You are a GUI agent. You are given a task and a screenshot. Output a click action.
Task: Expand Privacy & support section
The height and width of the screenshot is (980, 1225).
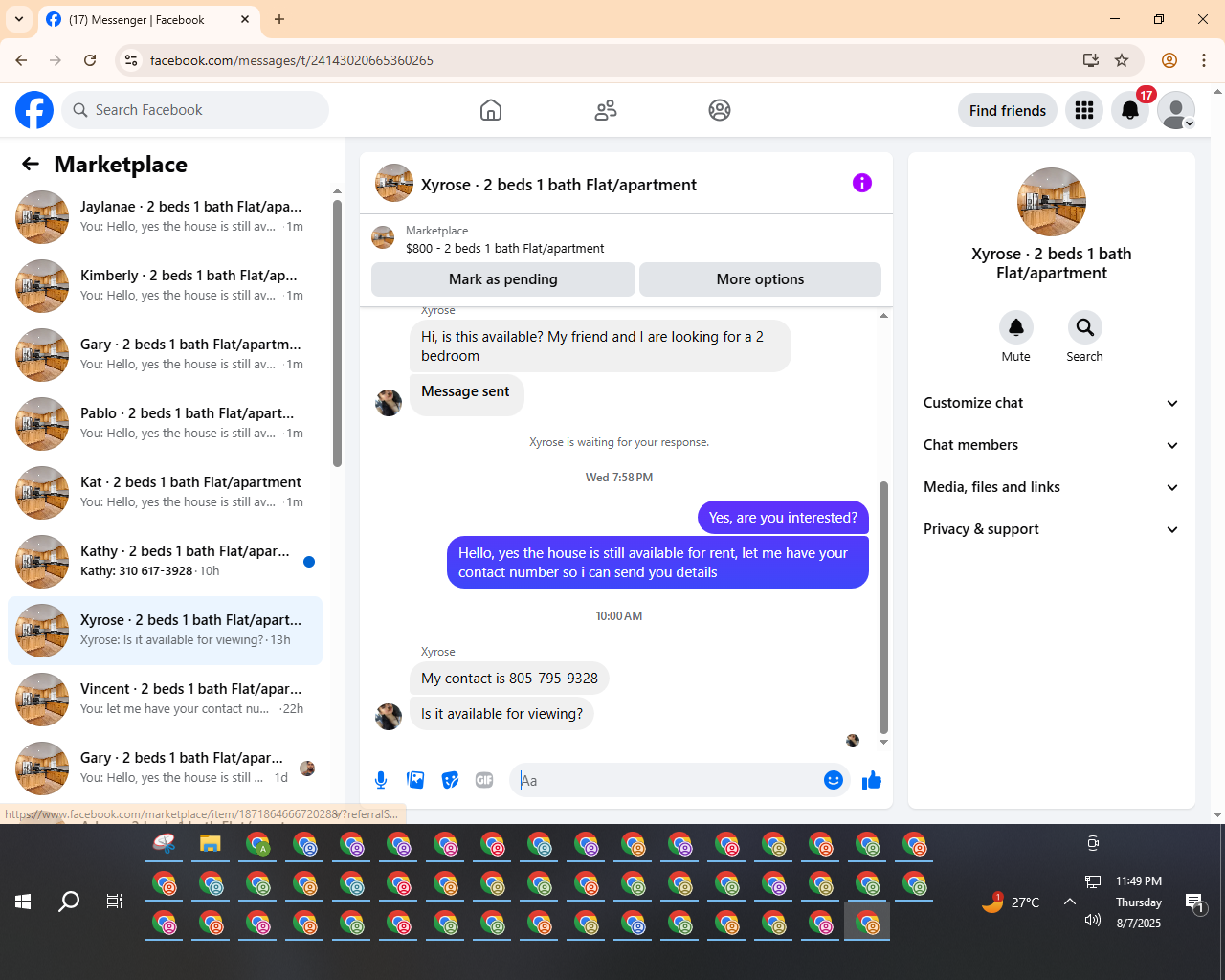pos(1051,529)
